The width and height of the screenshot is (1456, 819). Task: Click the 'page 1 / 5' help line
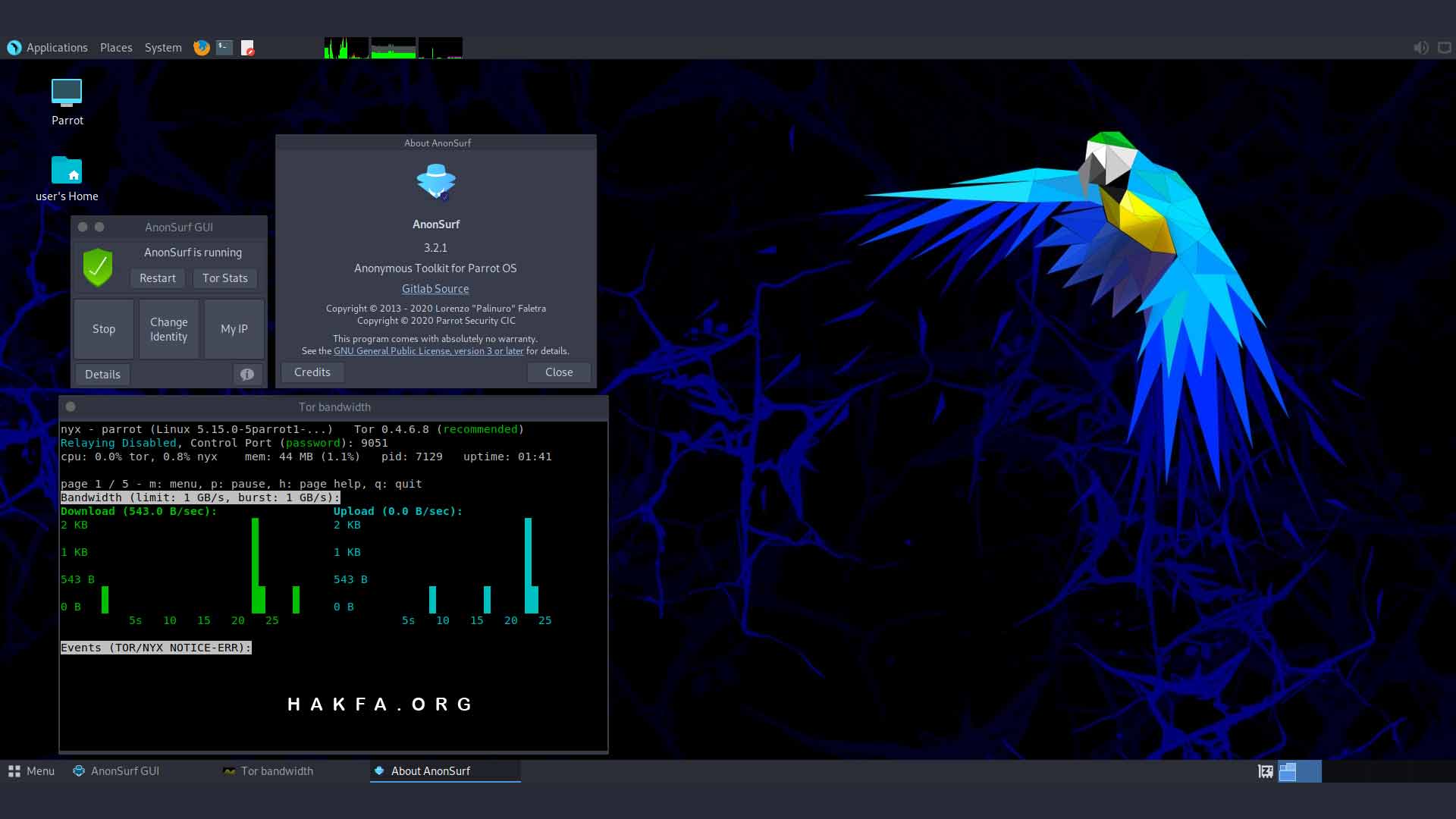[x=241, y=484]
